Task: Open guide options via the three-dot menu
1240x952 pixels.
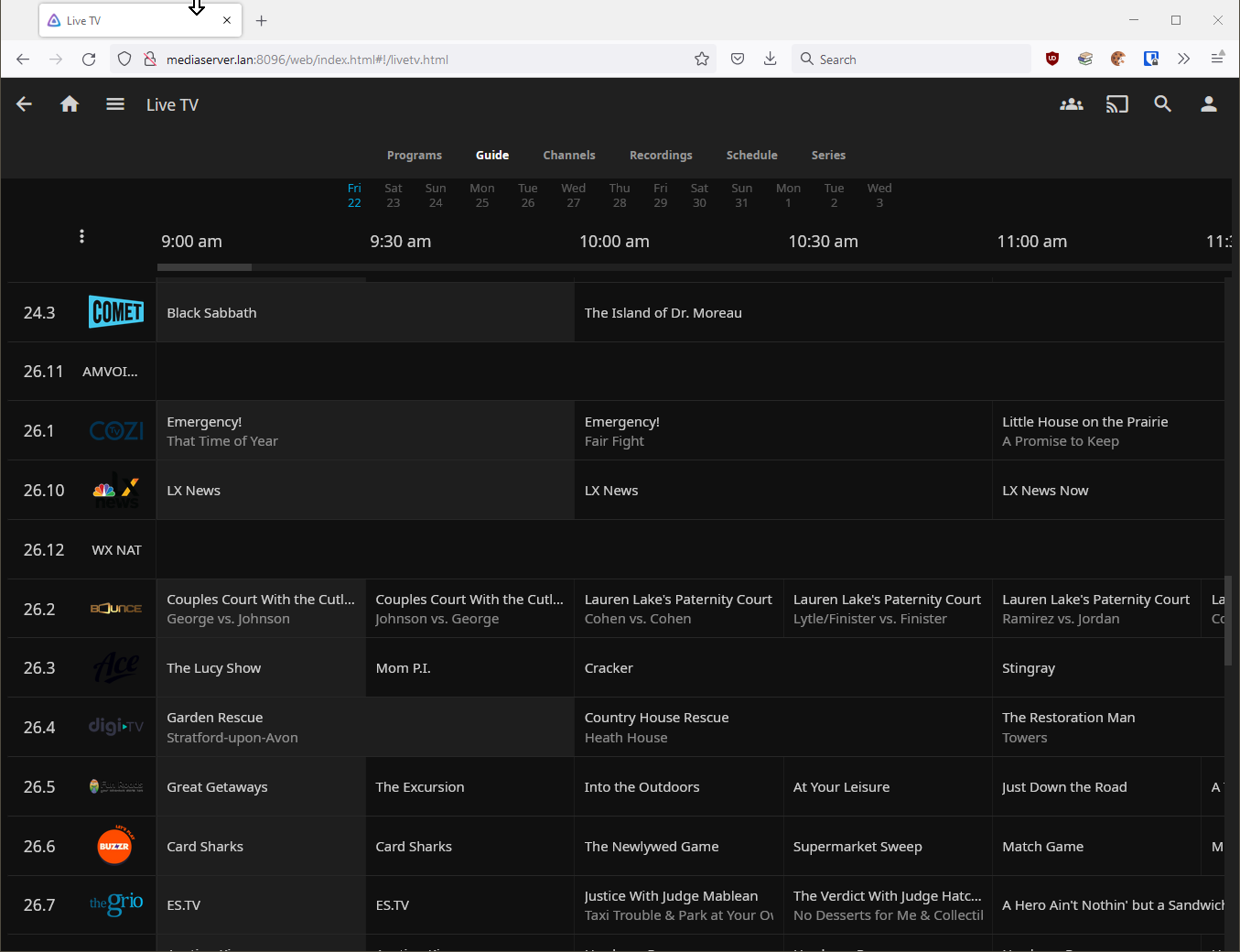Action: [81, 235]
